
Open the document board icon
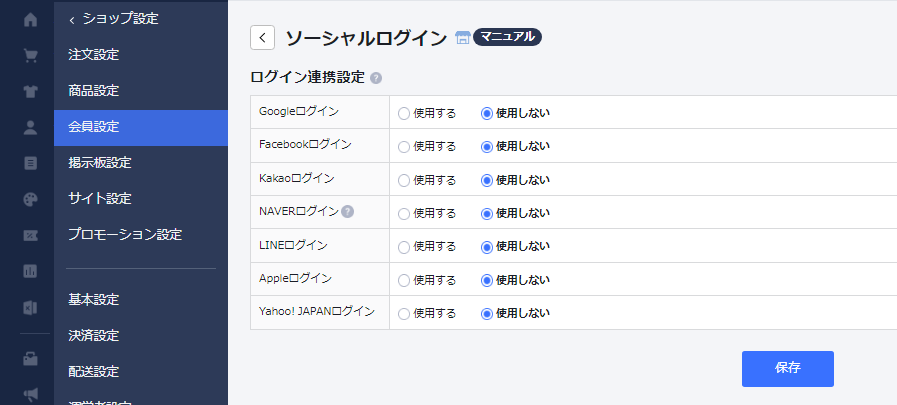pyautogui.click(x=30, y=163)
